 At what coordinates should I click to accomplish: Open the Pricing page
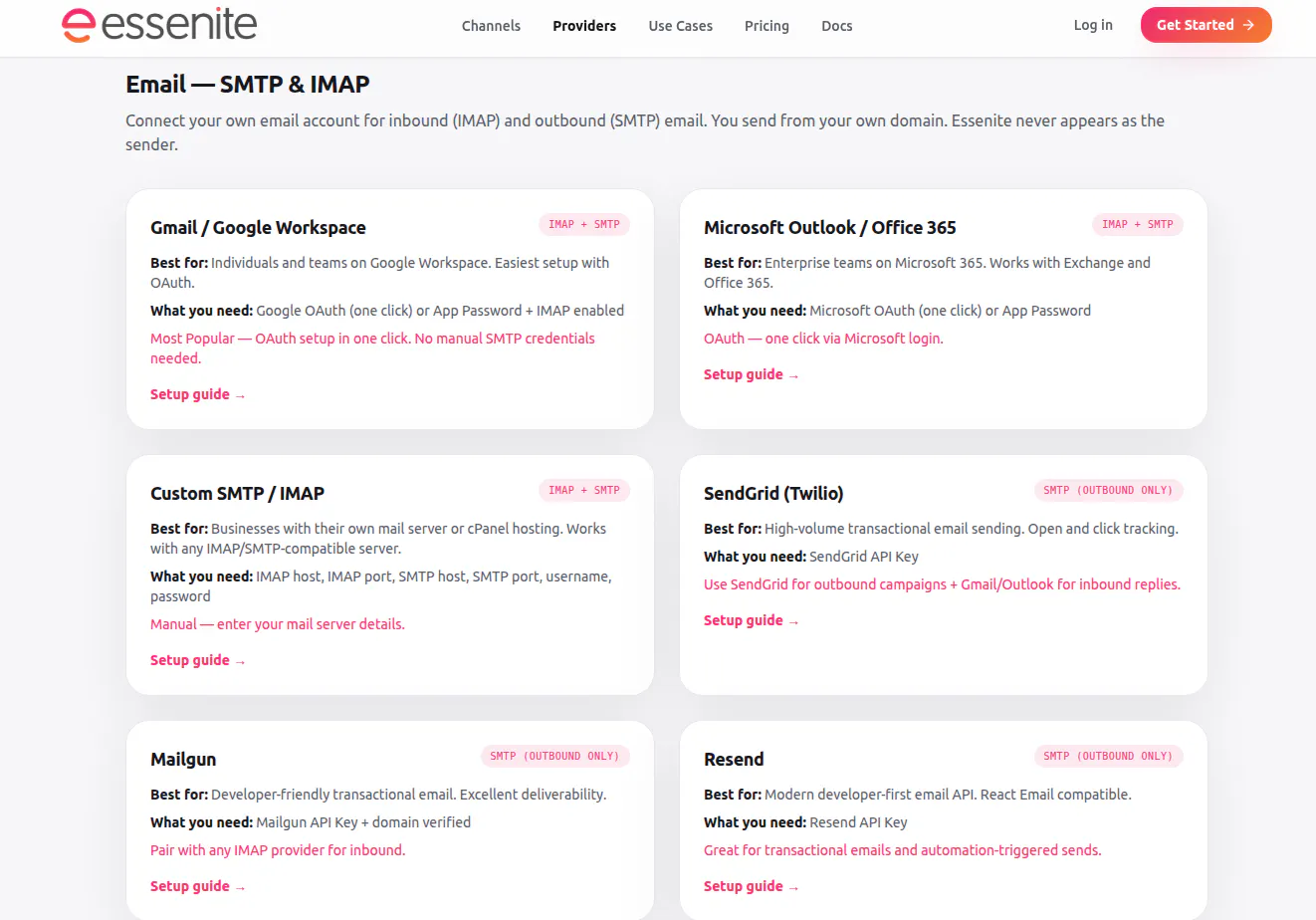(x=767, y=26)
